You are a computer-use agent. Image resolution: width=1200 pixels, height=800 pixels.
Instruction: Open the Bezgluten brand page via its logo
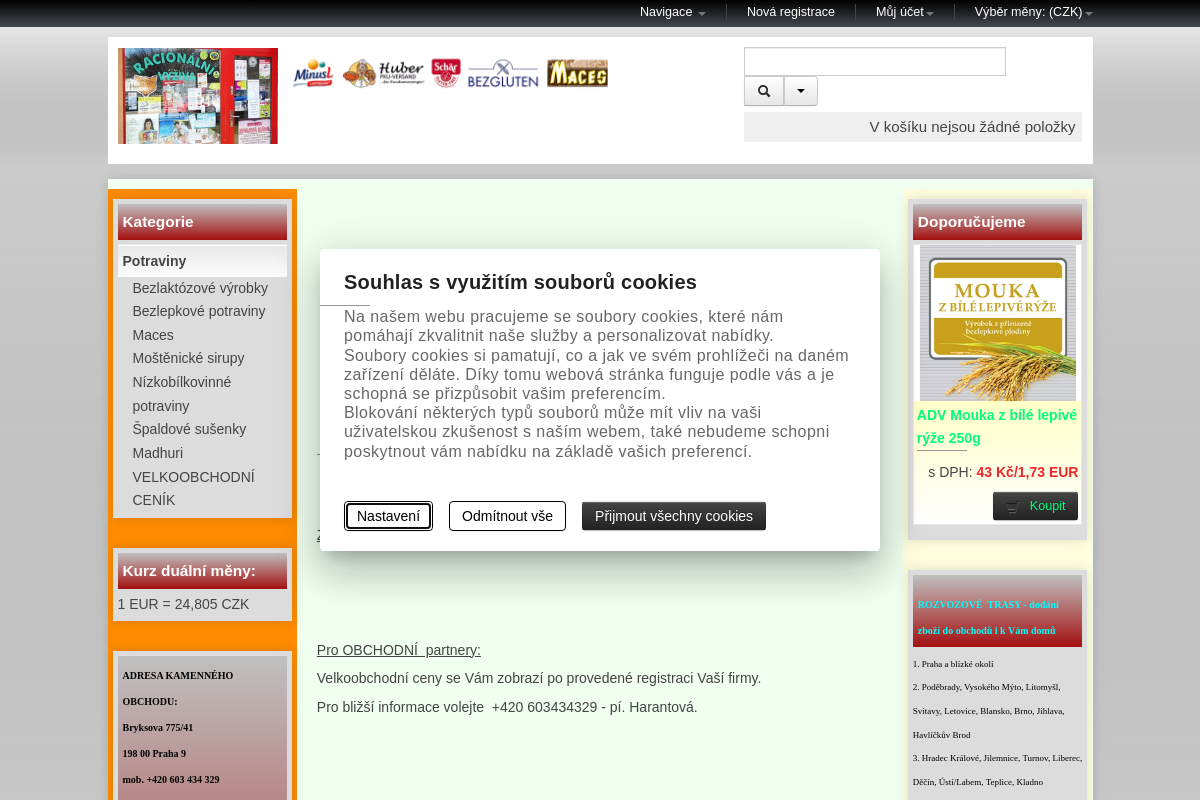click(x=502, y=73)
